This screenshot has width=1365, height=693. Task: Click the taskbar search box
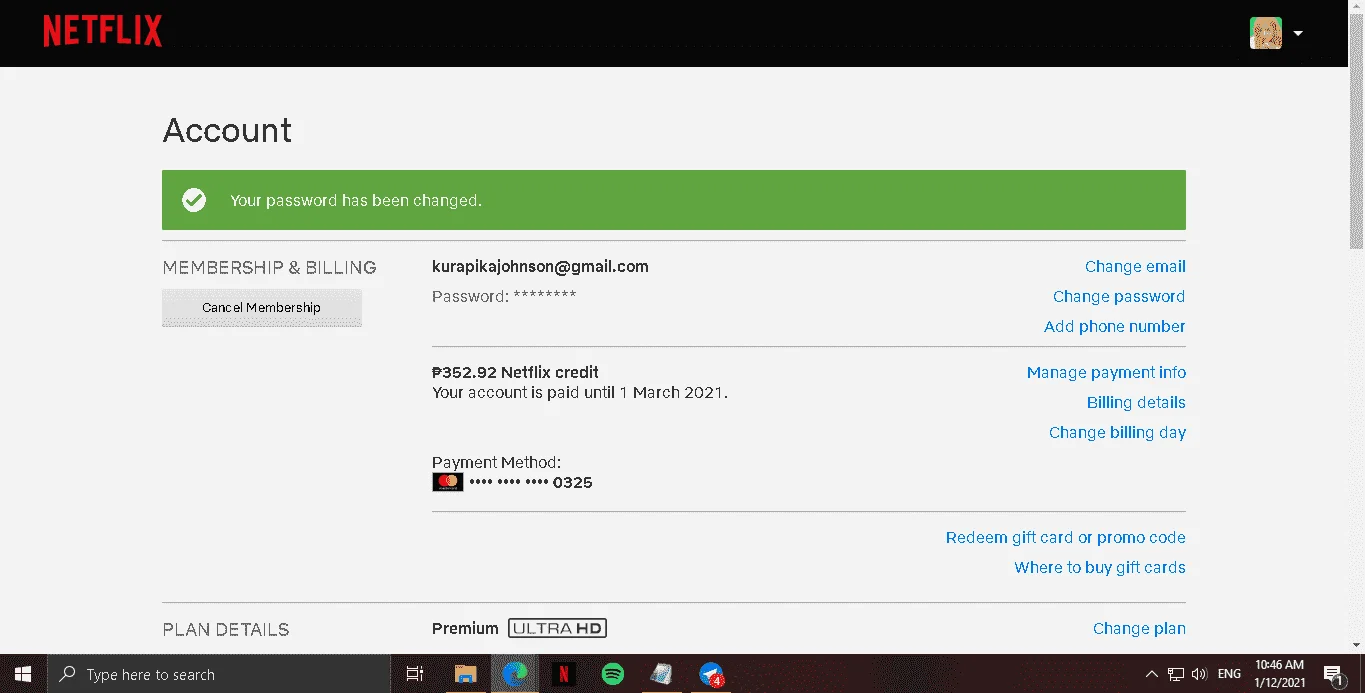pyautogui.click(x=219, y=674)
